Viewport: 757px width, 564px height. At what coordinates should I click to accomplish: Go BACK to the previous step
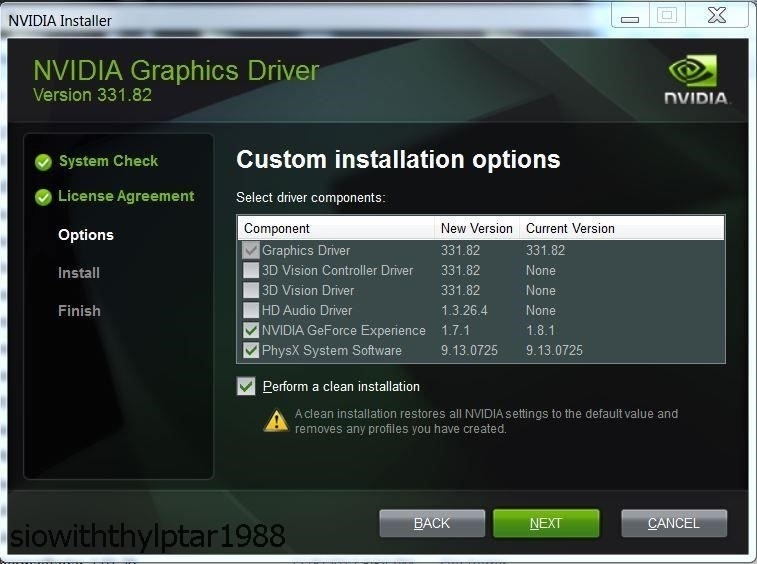432,523
